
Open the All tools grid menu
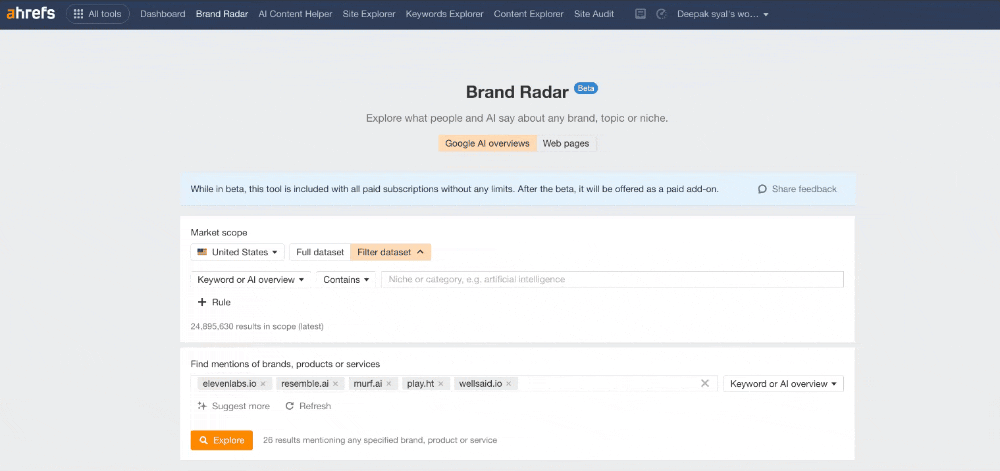pyautogui.click(x=98, y=14)
